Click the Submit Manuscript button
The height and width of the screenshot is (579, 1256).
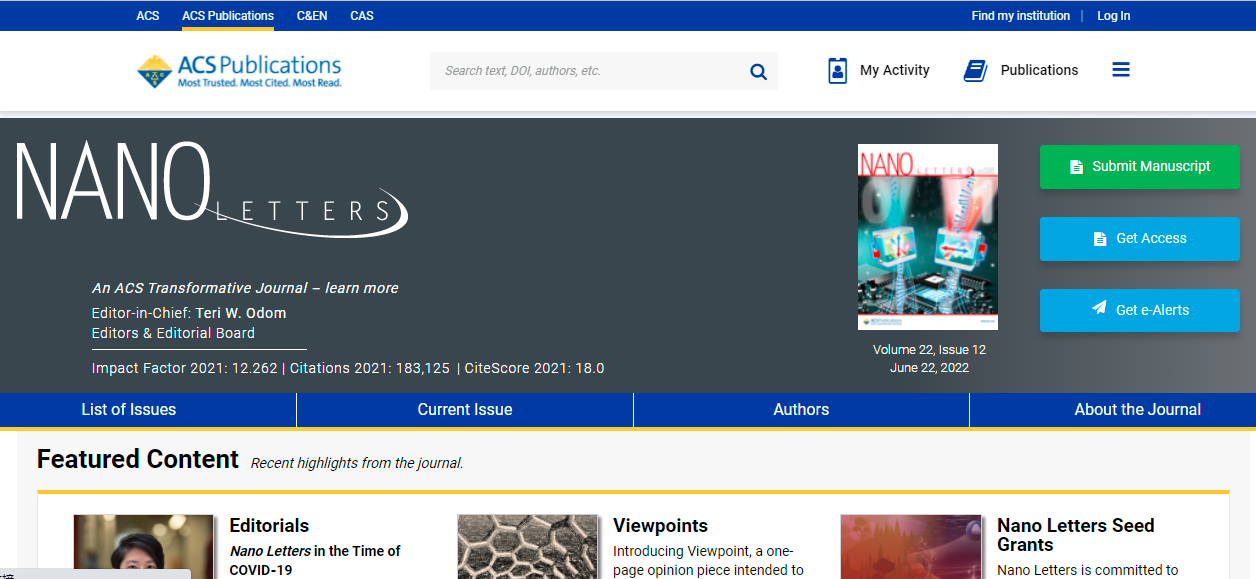click(x=1139, y=167)
